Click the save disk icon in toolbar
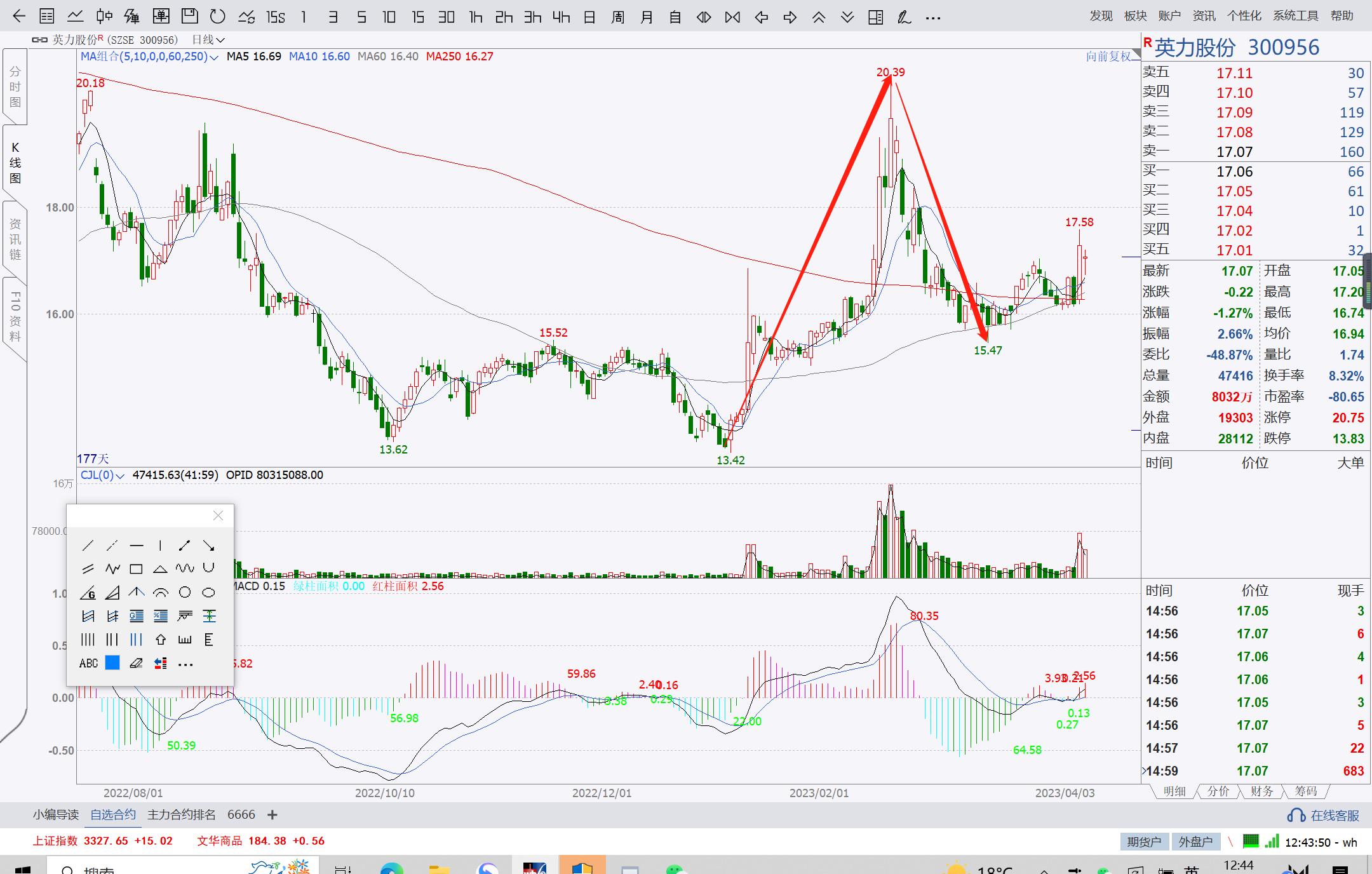This screenshot has height=874, width=1372. (189, 17)
